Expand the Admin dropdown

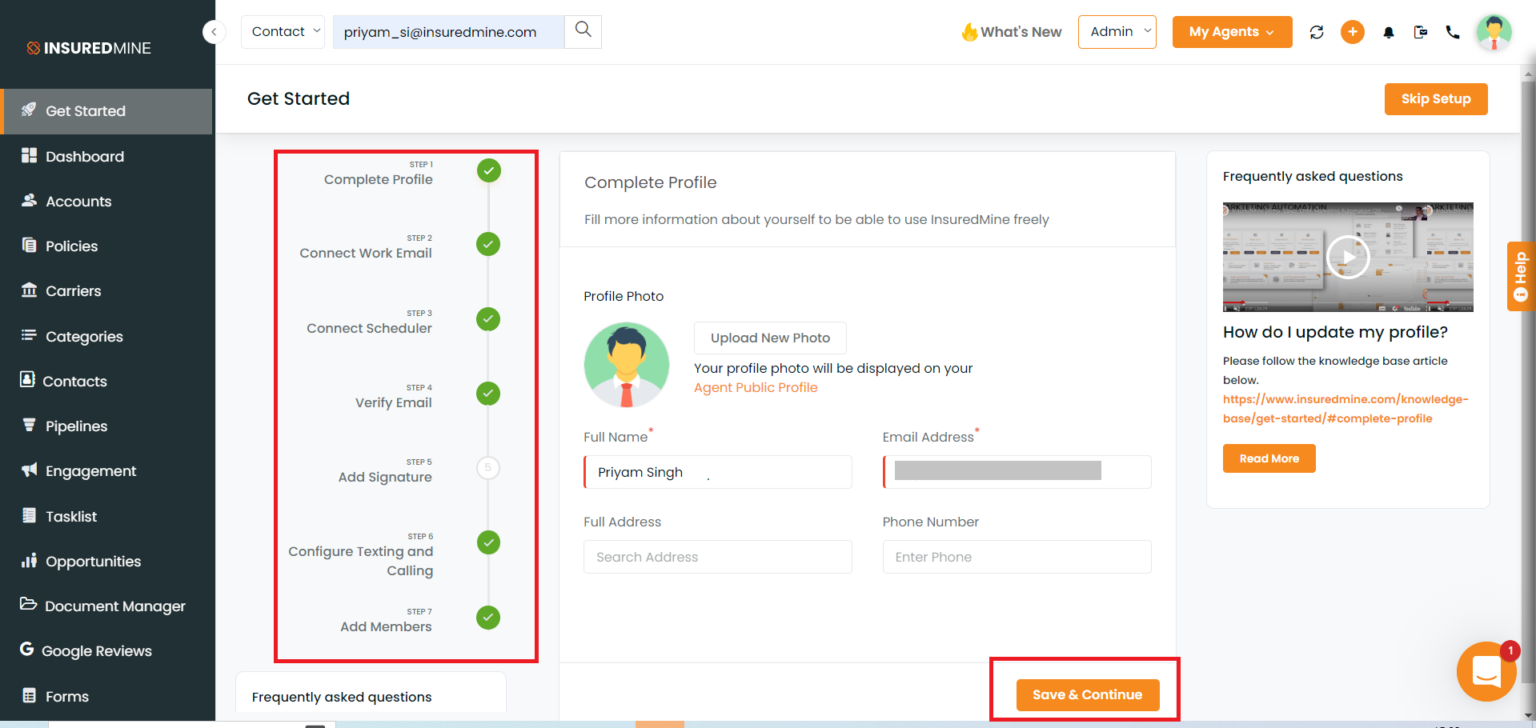1117,31
